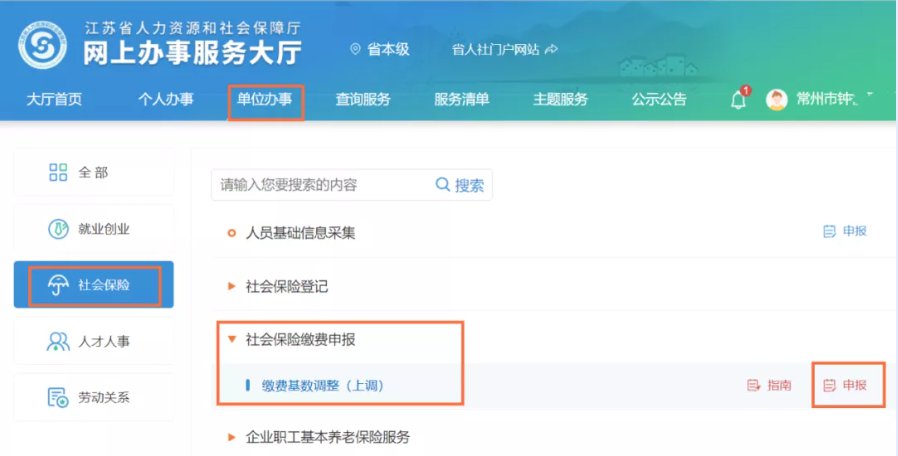Screen dimensions: 898x456
Task: Click the location pin icon beside 省本级
Action: 355,49
